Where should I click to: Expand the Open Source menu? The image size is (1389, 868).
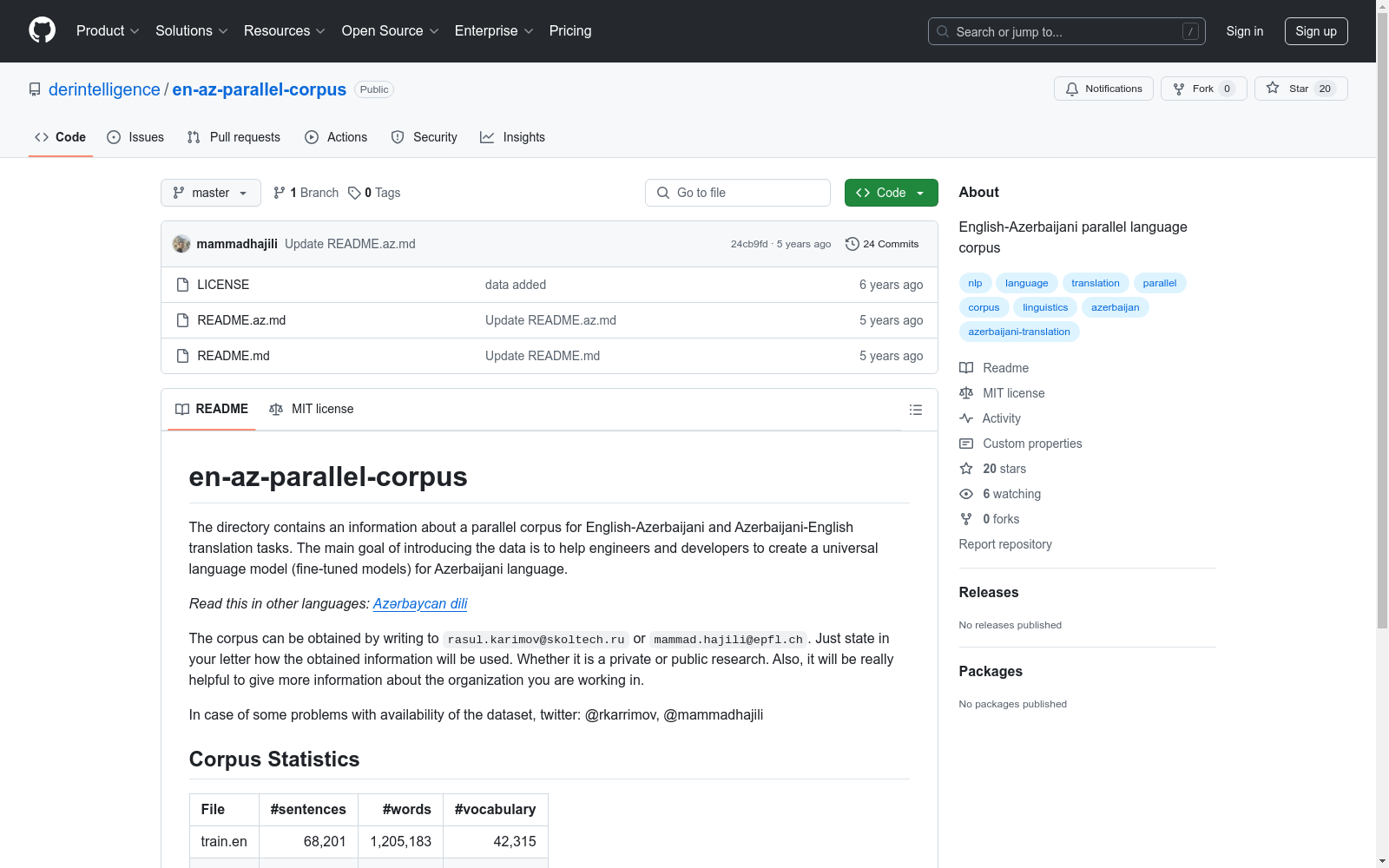pyautogui.click(x=391, y=30)
